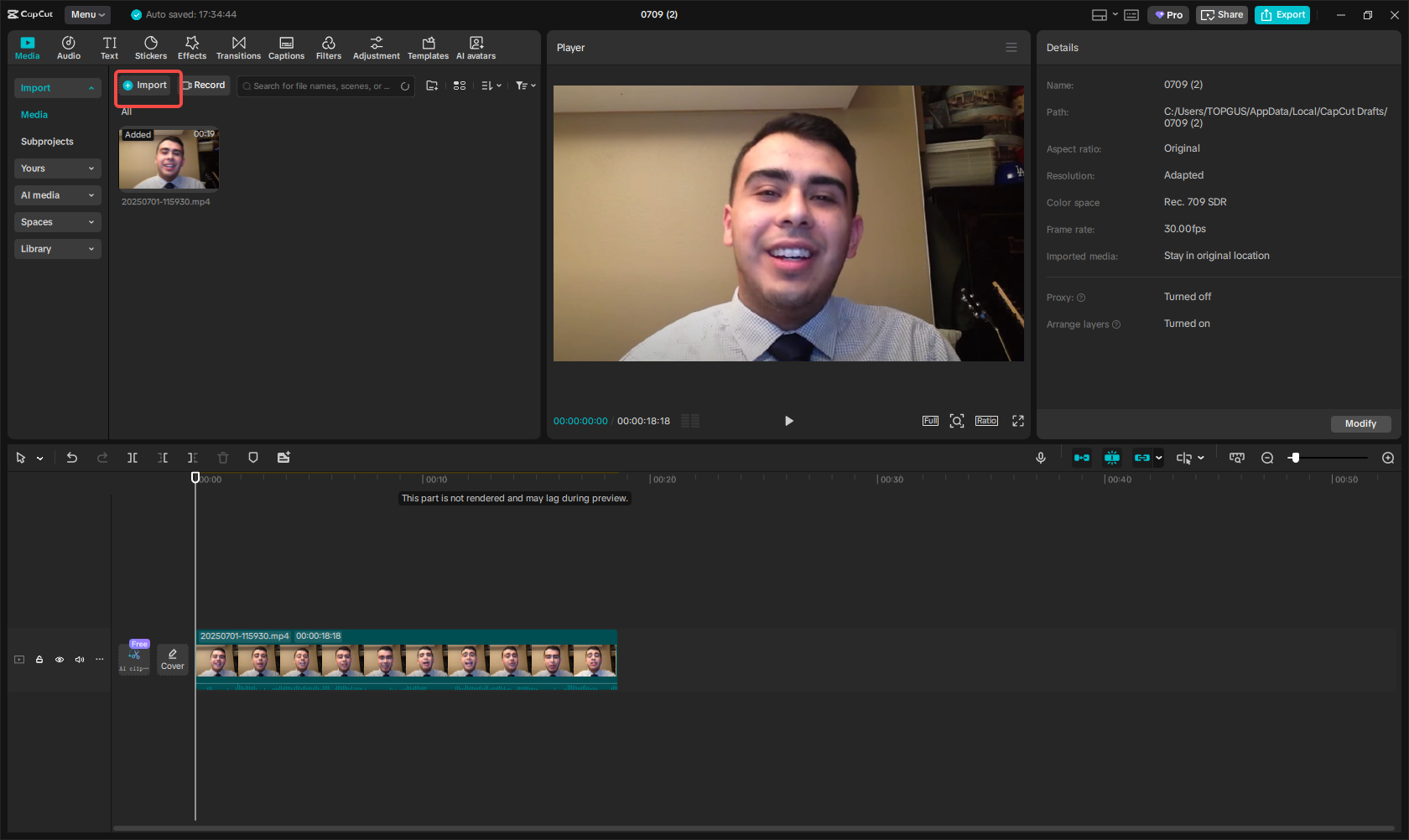Image resolution: width=1409 pixels, height=840 pixels.
Task: Select the Split tool in the timeline toolbar
Action: pos(132,458)
